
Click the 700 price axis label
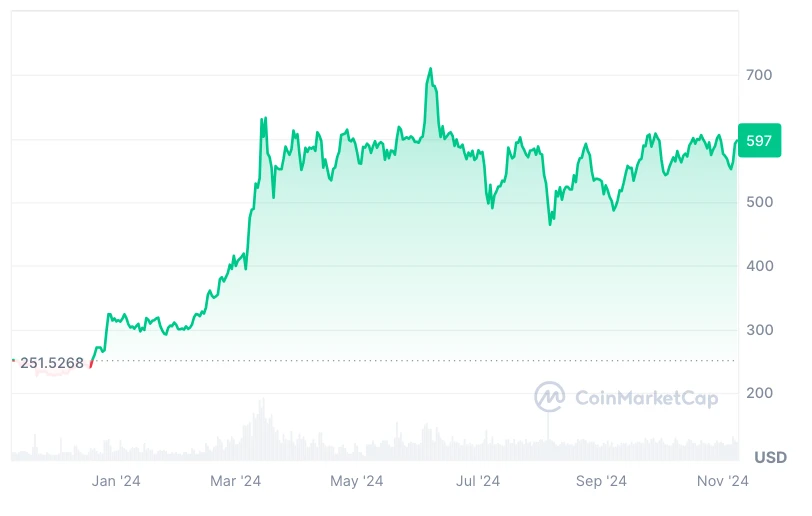(x=759, y=75)
